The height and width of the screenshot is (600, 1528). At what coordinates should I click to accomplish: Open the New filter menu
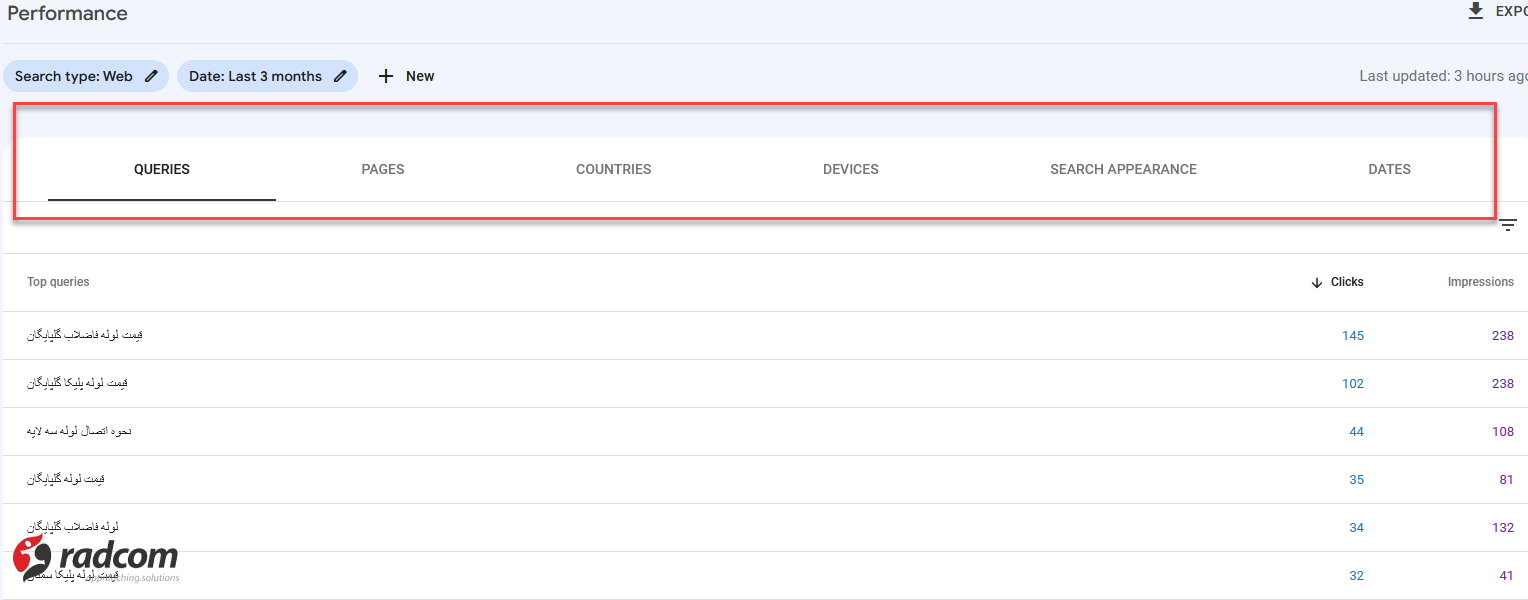coord(406,76)
